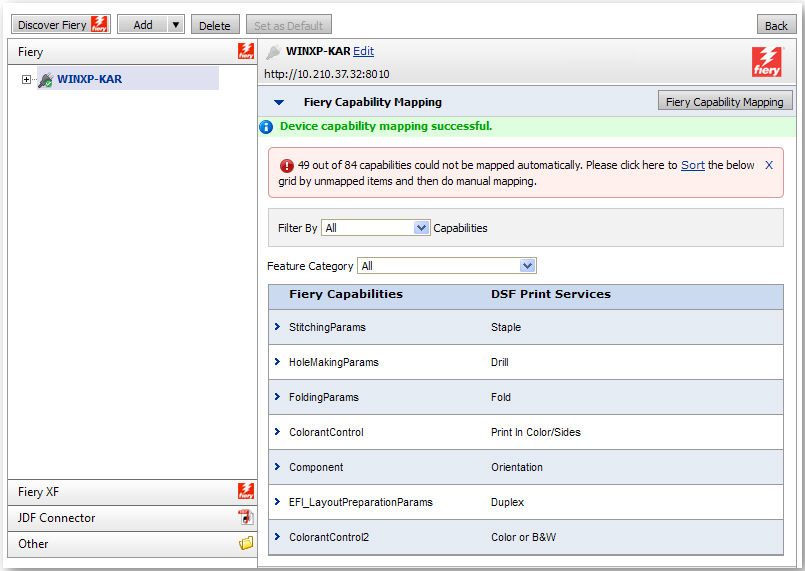
Task: Expand the Component row
Action: tap(277, 466)
